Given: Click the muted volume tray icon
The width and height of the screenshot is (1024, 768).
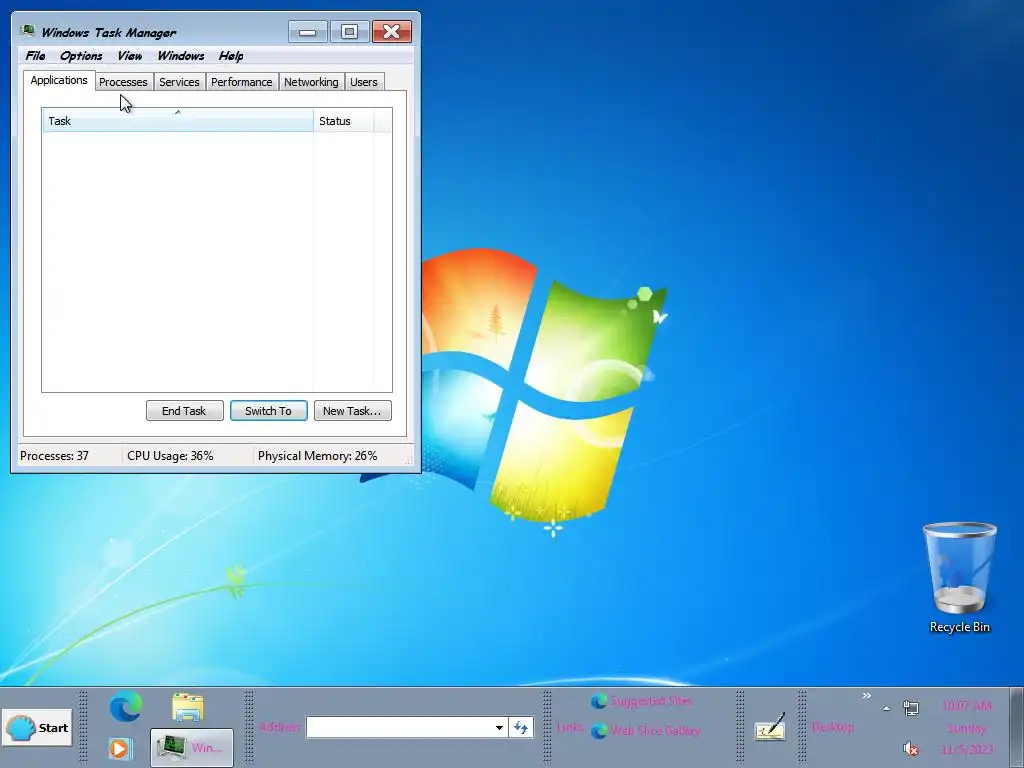Looking at the screenshot, I should 911,748.
